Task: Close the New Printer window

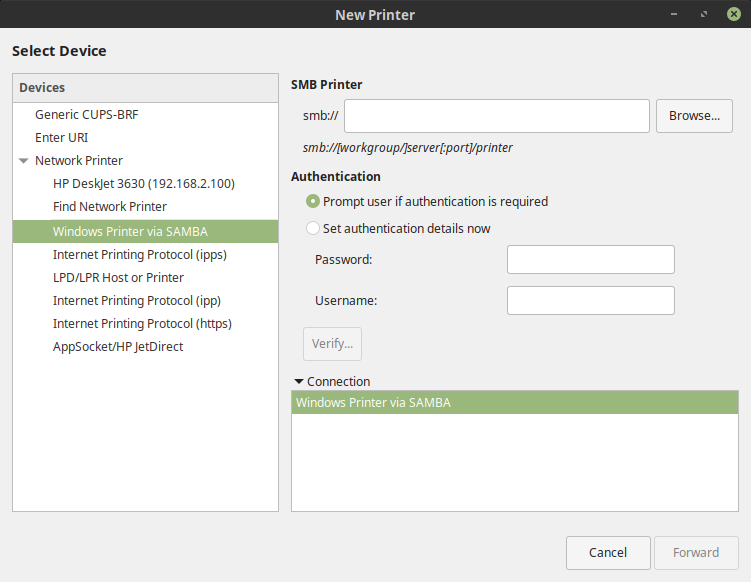Action: [x=733, y=14]
